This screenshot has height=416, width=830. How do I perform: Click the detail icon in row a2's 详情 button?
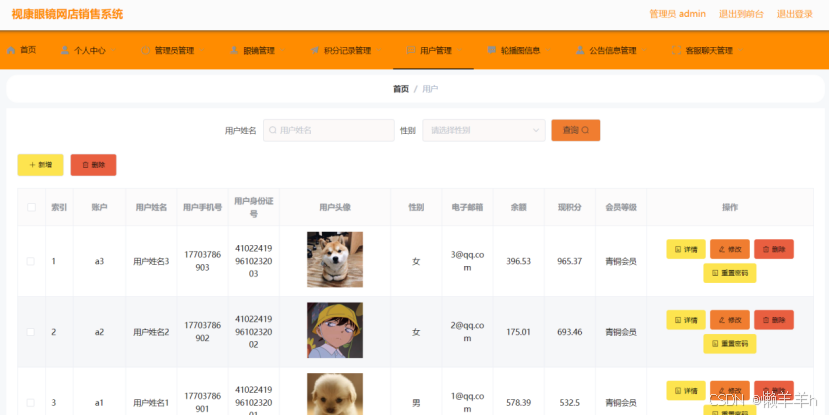(x=678, y=320)
